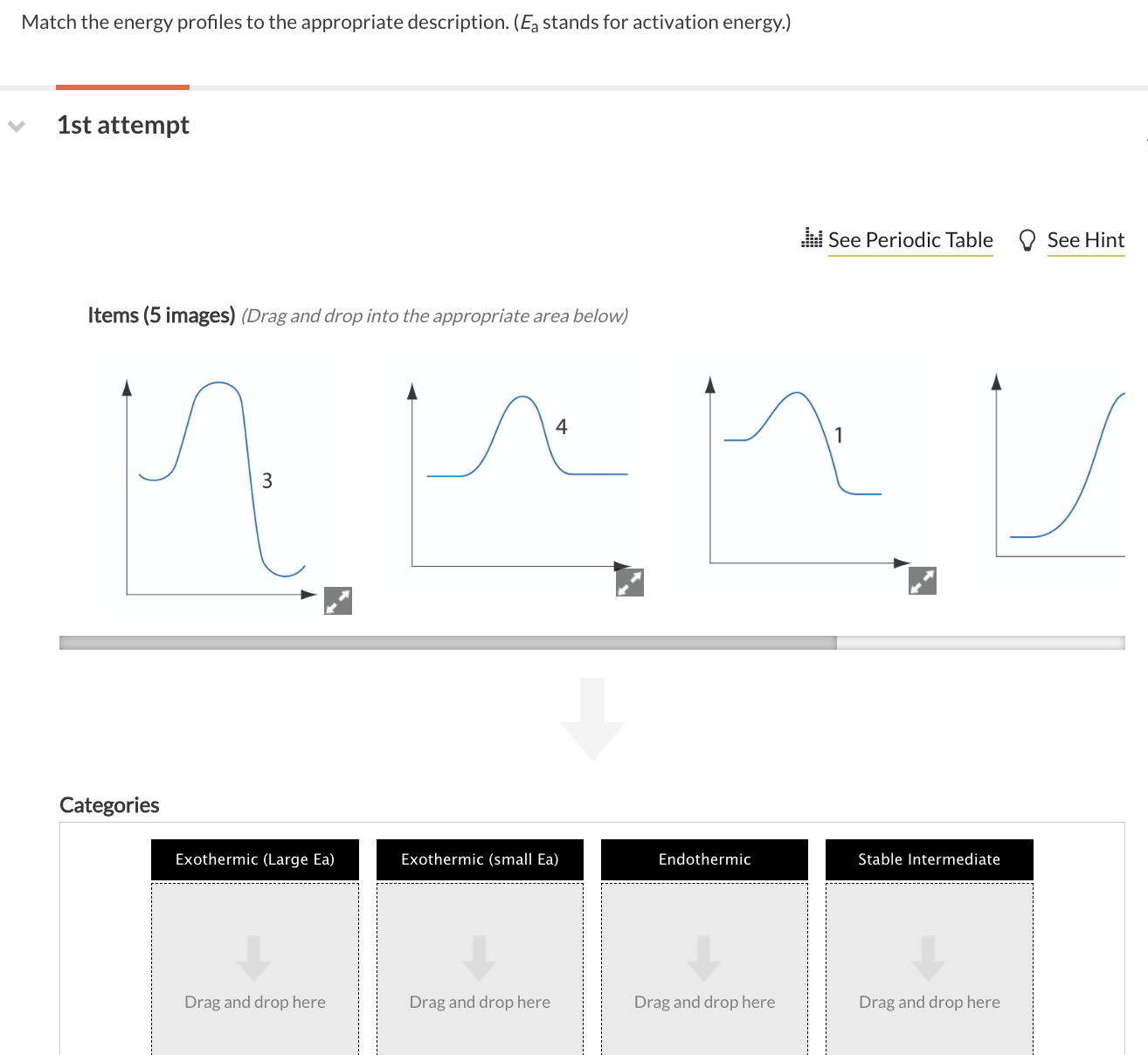Click the Stable Intermediate category header
Image resolution: width=1148 pixels, height=1055 pixels.
click(x=929, y=859)
